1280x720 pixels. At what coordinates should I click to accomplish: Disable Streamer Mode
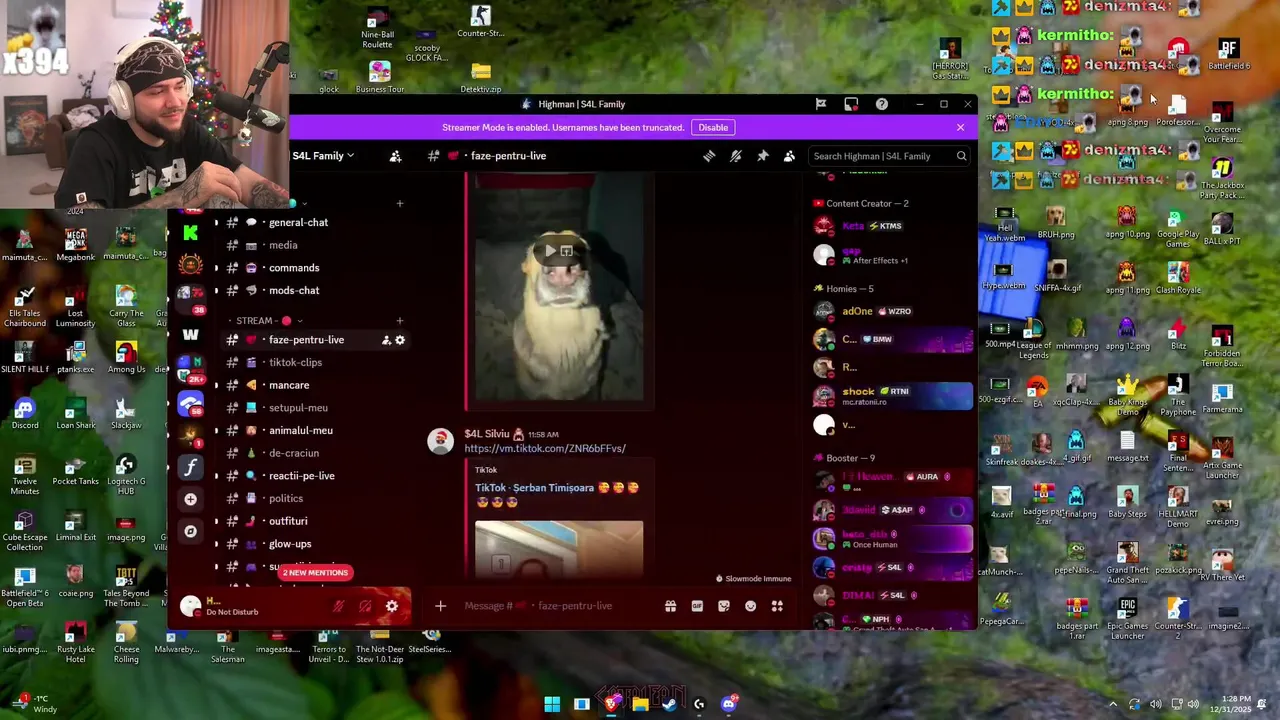713,128
